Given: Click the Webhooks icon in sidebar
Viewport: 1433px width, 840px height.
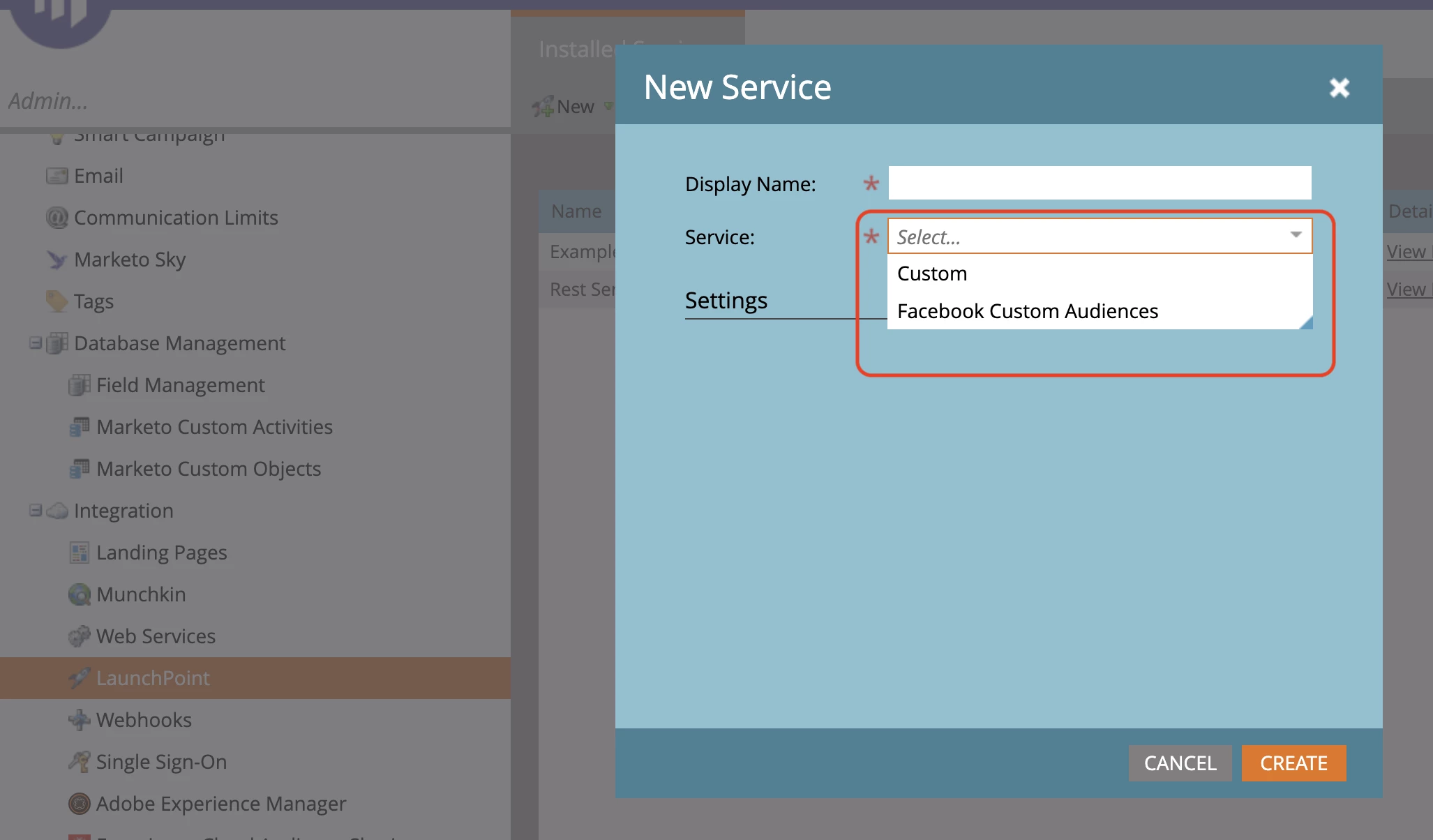Looking at the screenshot, I should pos(80,720).
